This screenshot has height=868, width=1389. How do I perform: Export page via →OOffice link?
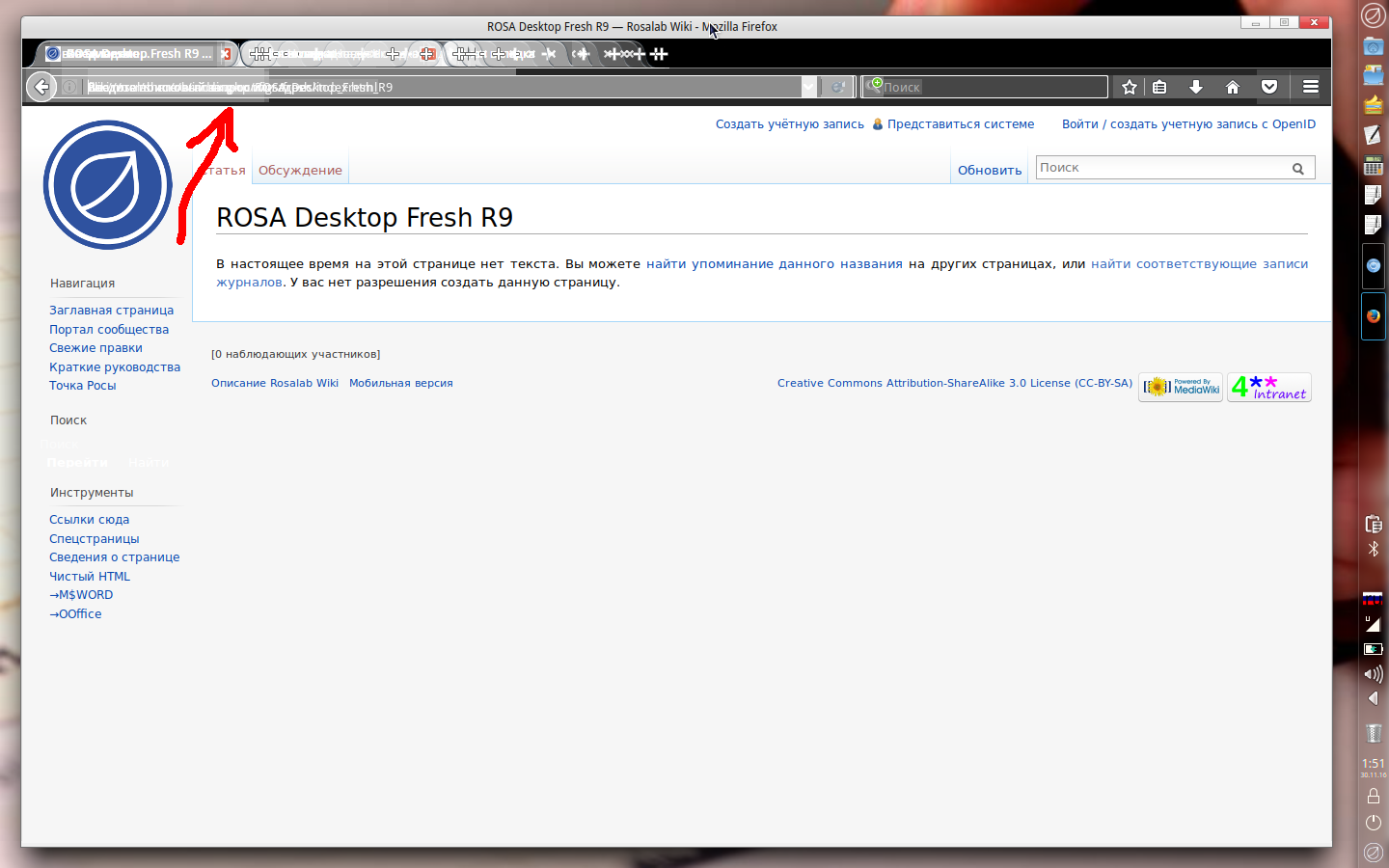75,614
